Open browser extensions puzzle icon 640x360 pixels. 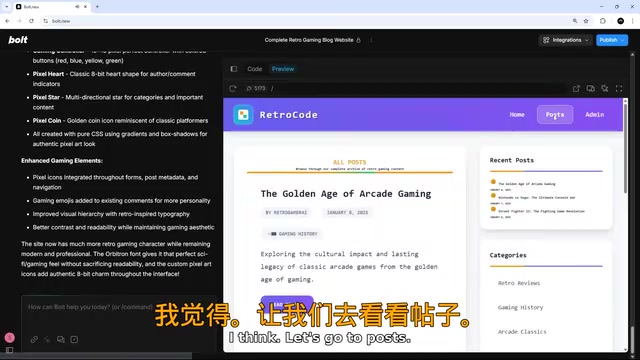pos(603,21)
